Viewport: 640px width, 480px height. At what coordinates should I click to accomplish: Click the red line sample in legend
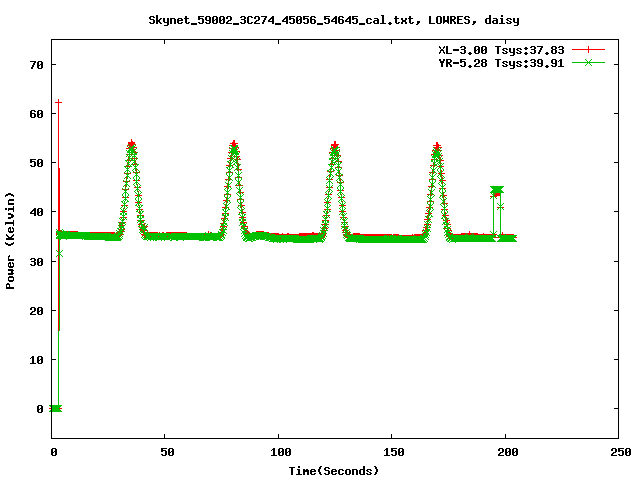(x=588, y=50)
